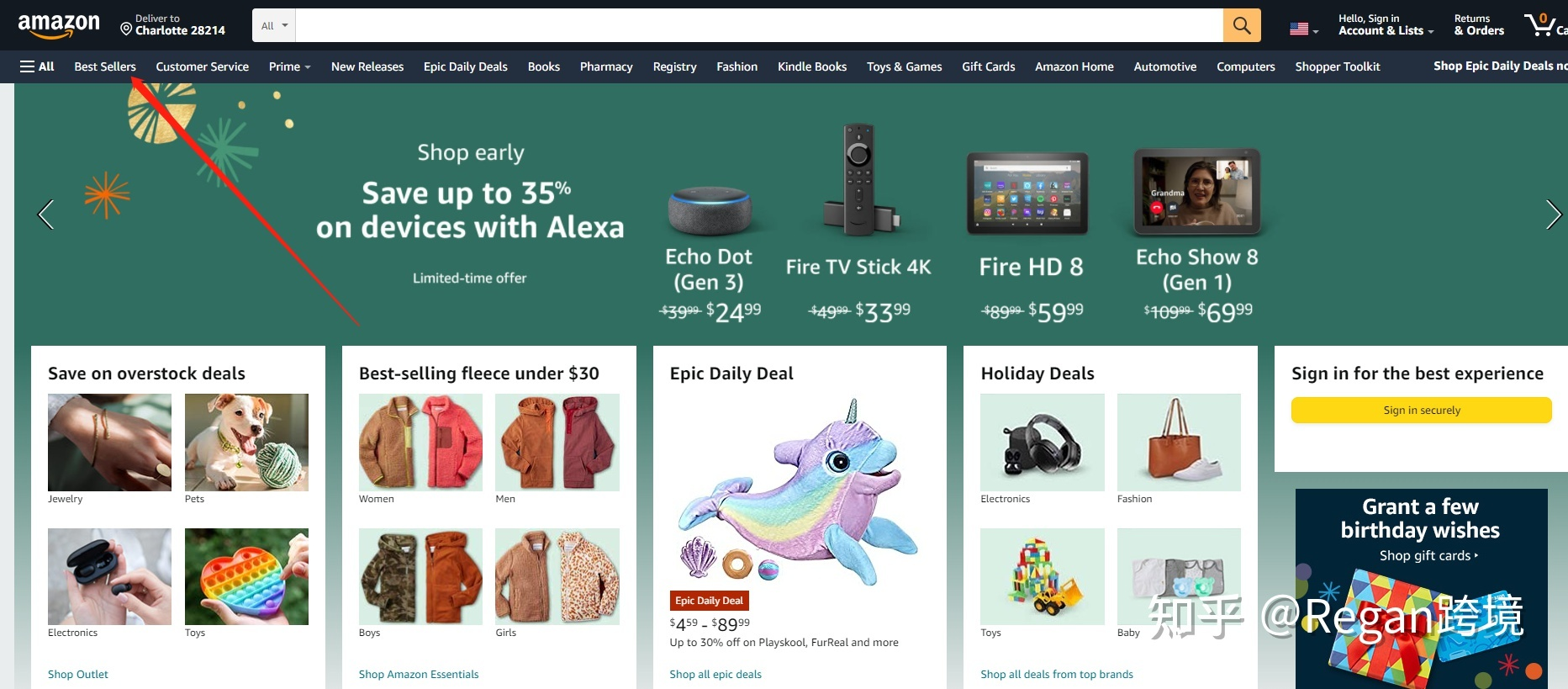Select the Echo Dot product image
This screenshot has height=689, width=1568.
pos(710,210)
